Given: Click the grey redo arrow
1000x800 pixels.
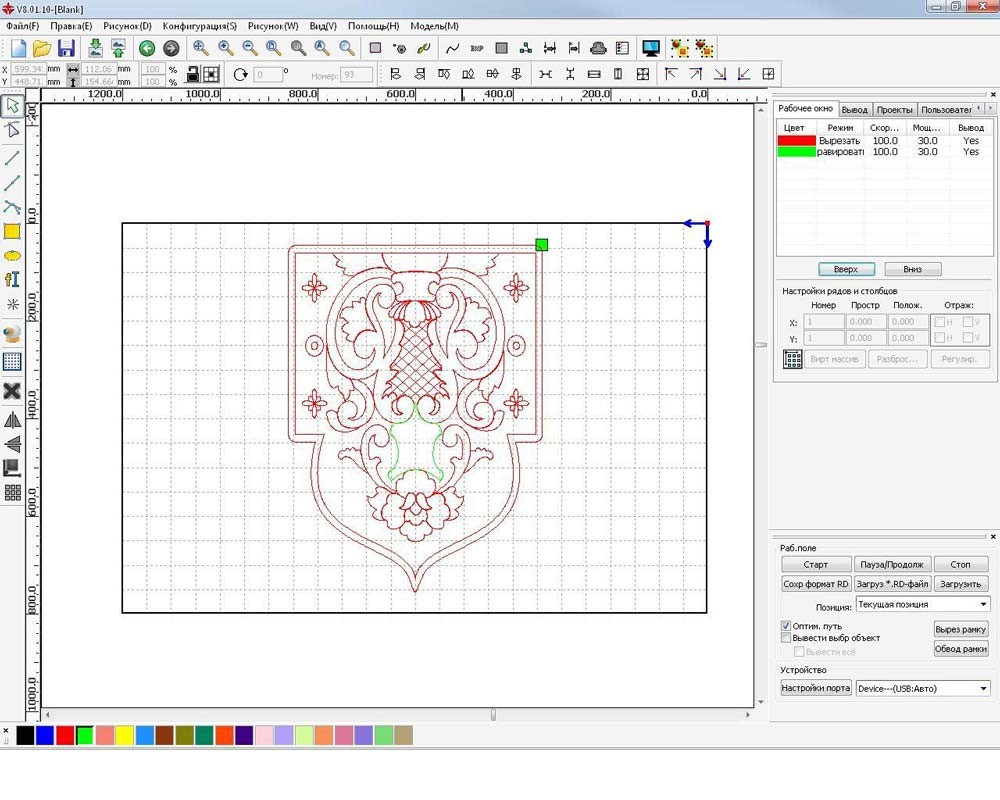Looking at the screenshot, I should (171, 48).
